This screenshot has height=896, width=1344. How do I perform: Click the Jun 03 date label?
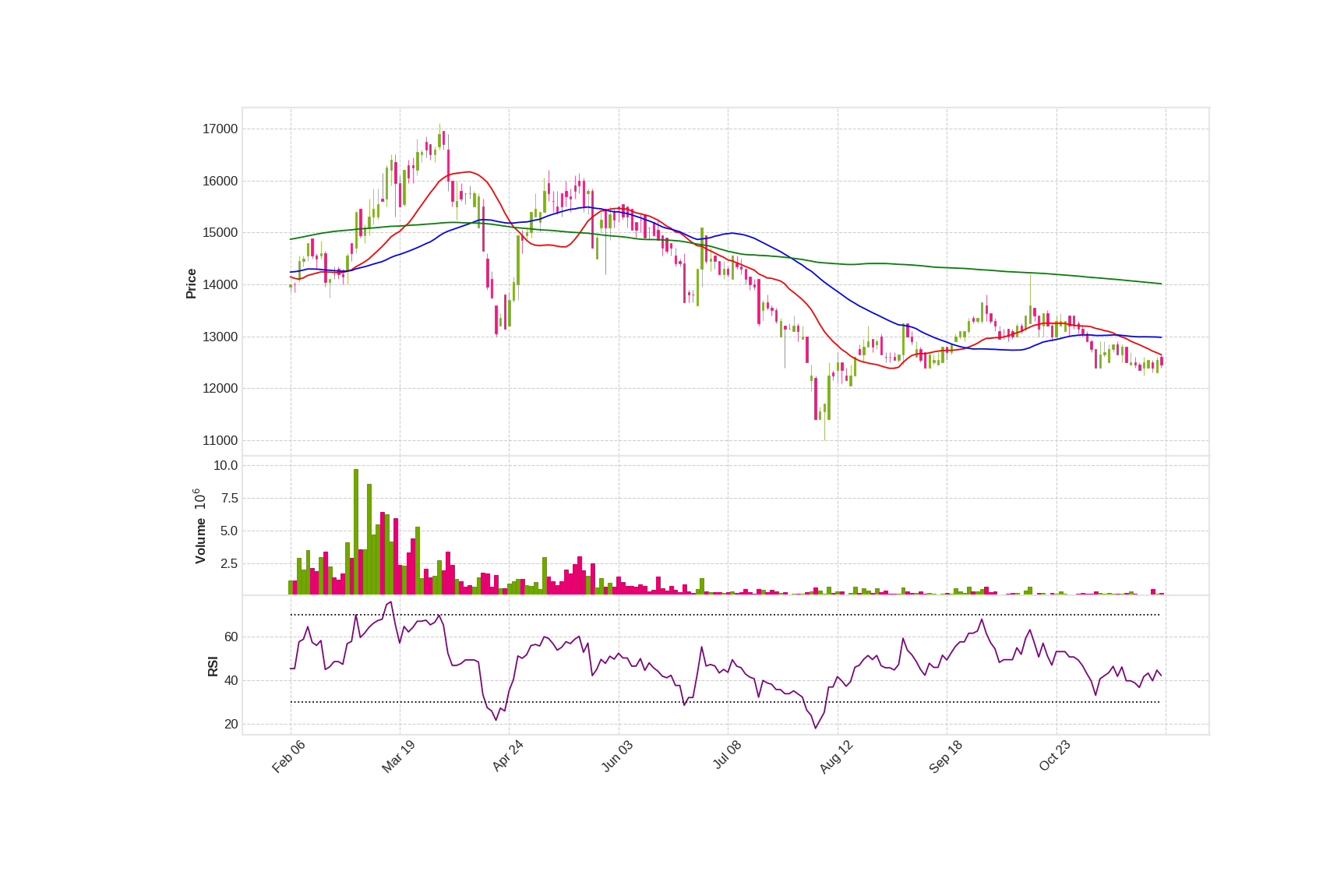click(617, 757)
